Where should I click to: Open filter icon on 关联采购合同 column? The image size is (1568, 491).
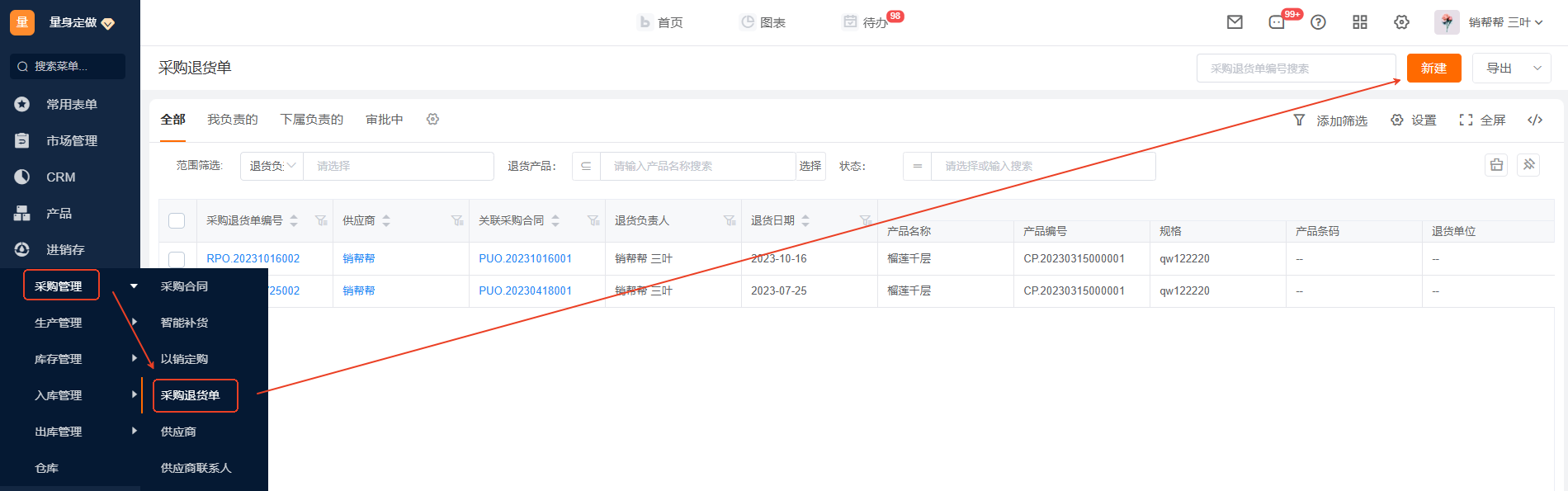(593, 220)
